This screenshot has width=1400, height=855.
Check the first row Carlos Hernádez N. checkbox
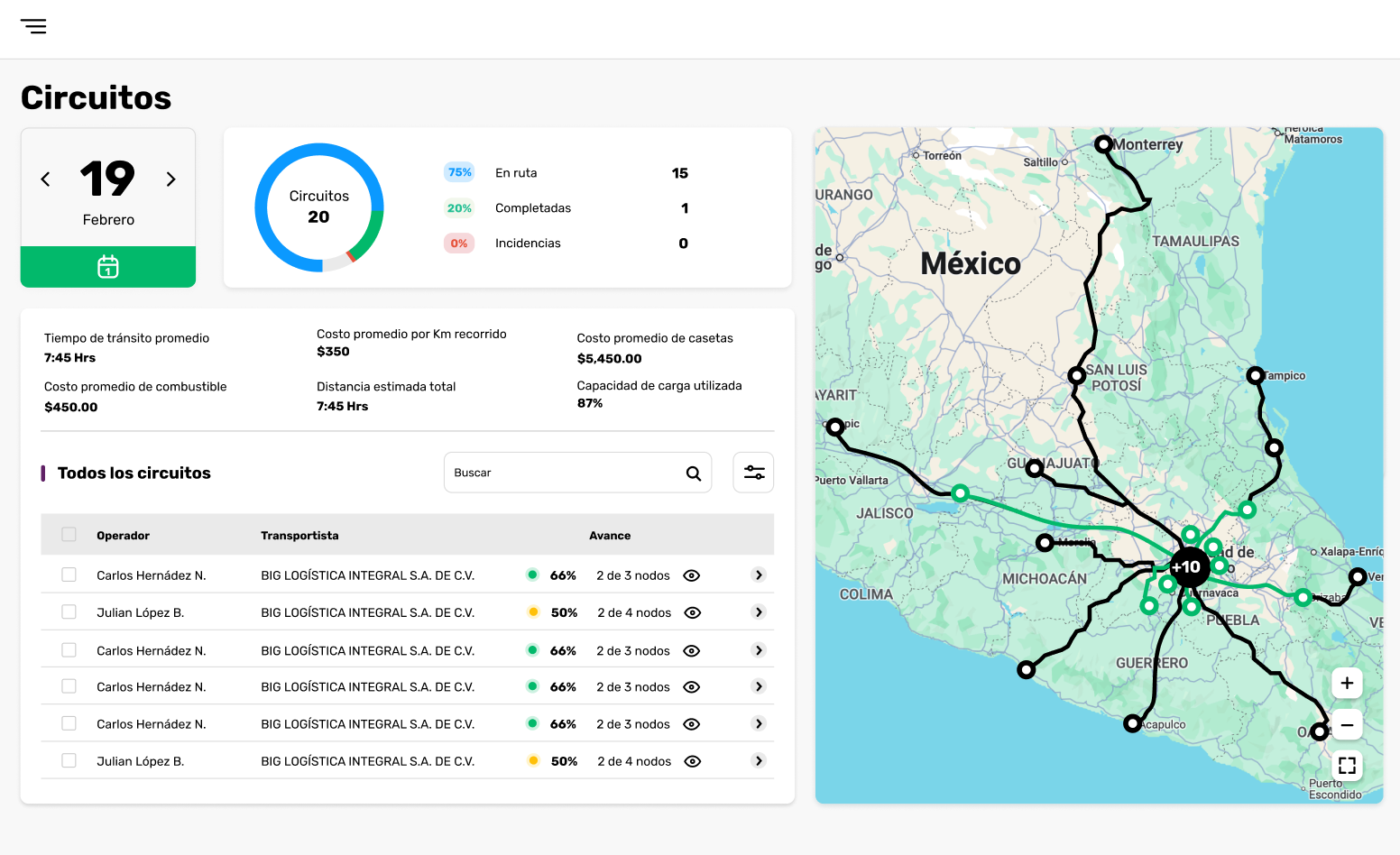point(69,575)
